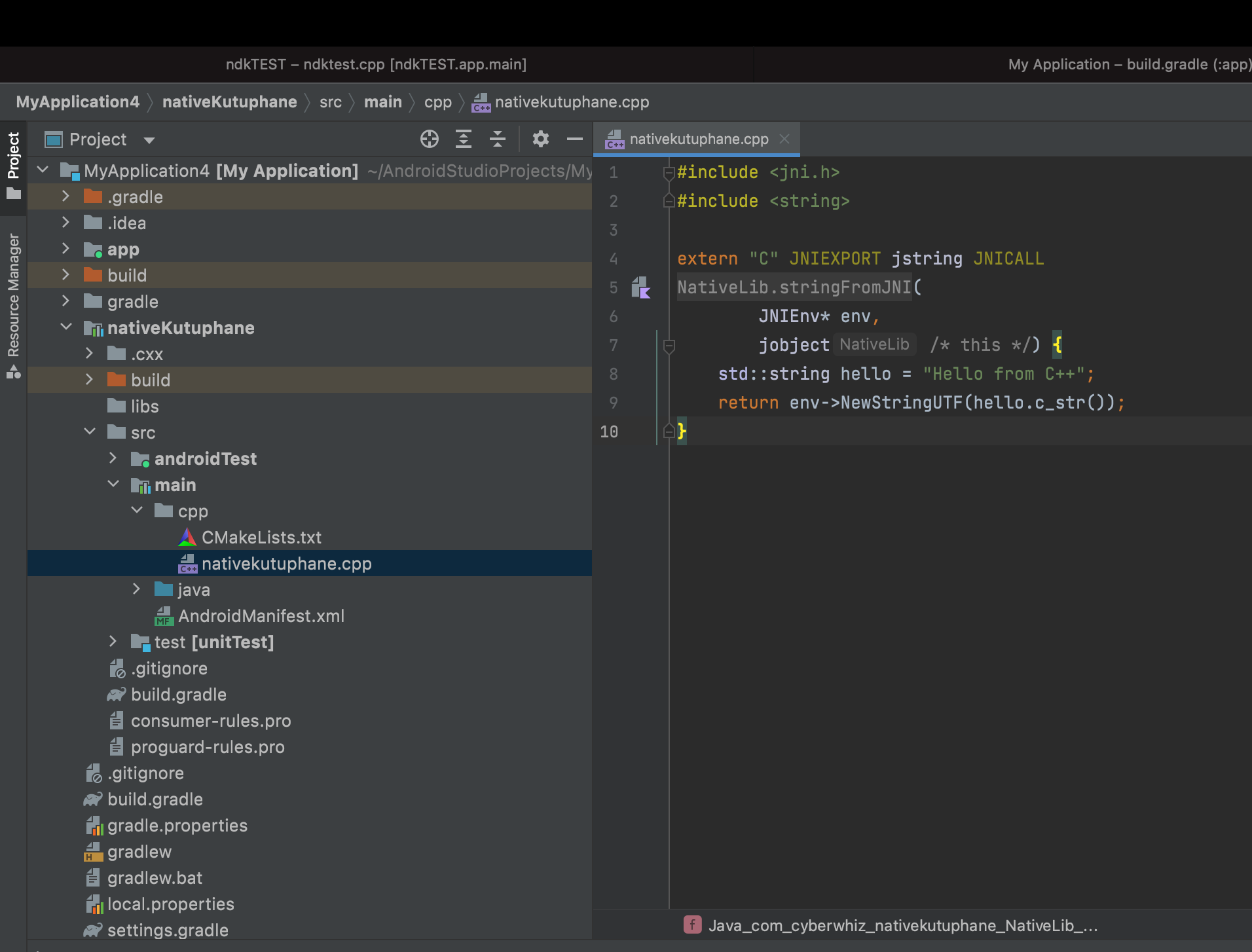Click the nativeKutuphane breadcrumb

click(229, 102)
